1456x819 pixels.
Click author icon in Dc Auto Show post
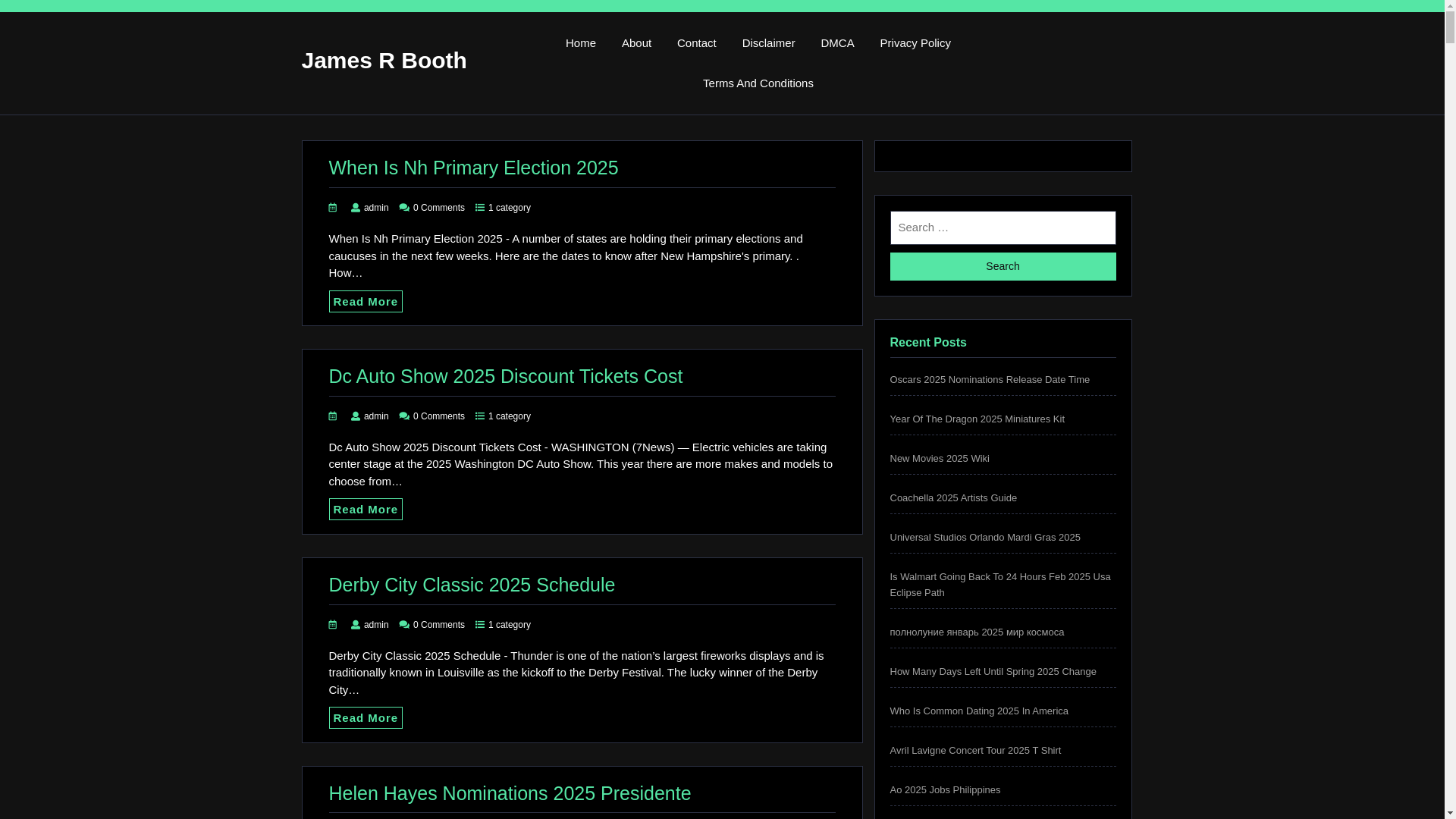356,416
